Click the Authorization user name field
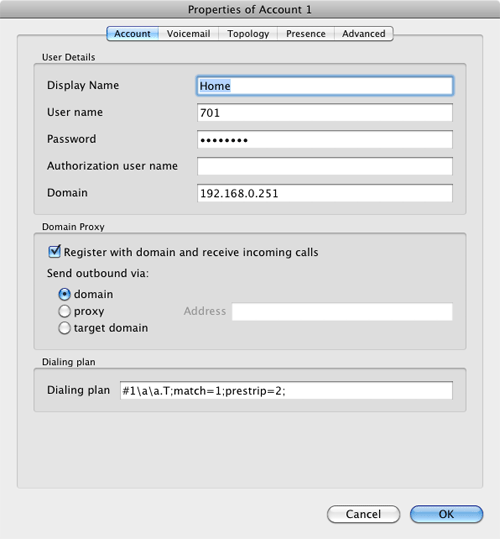Viewport: 500px width, 539px height. (x=325, y=166)
